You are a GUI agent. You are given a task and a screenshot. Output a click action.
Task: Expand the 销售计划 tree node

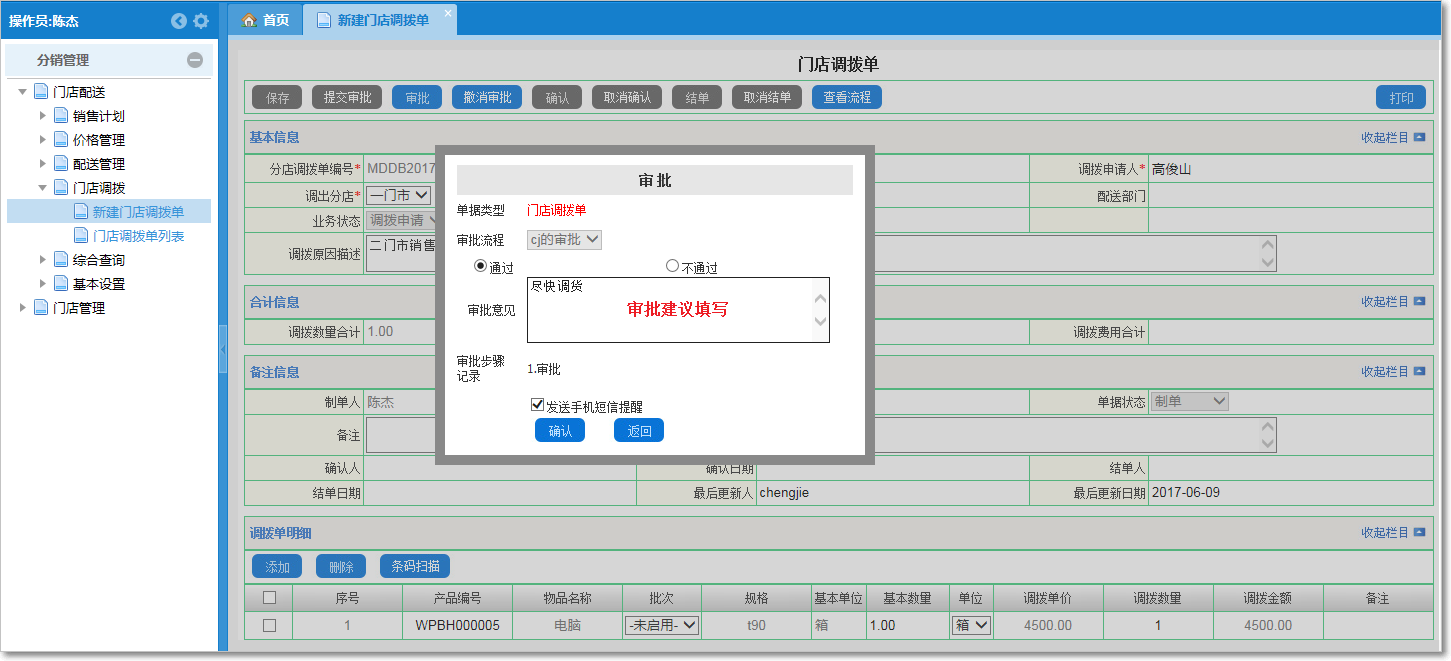coord(43,116)
